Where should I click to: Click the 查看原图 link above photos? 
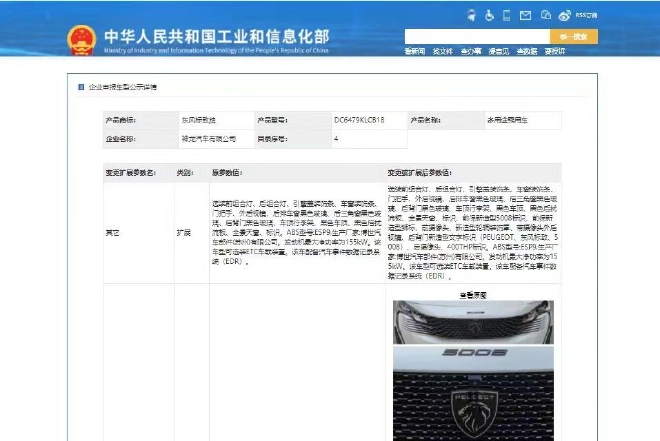tap(473, 295)
